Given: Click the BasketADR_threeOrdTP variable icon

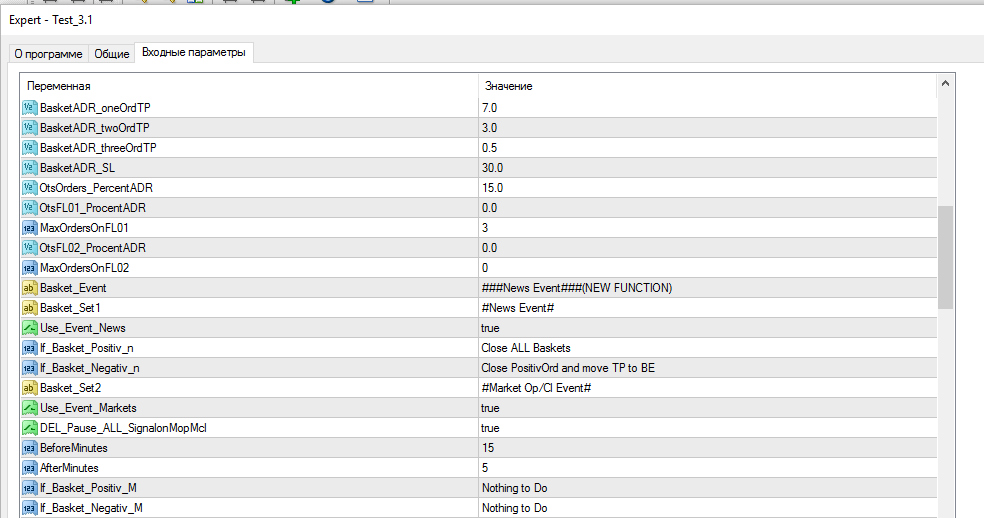Looking at the screenshot, I should [x=29, y=148].
